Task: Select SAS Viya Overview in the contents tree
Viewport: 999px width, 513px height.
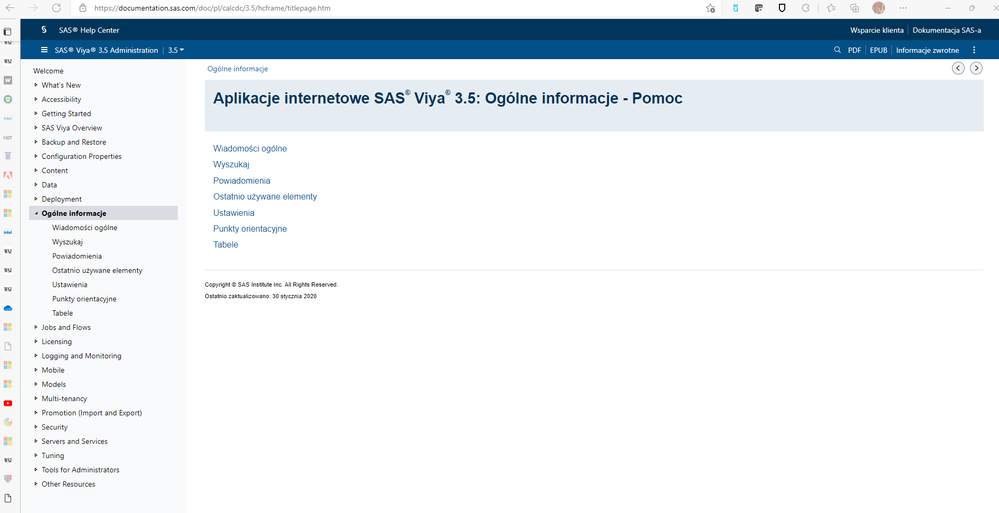Action: pyautogui.click(x=72, y=127)
